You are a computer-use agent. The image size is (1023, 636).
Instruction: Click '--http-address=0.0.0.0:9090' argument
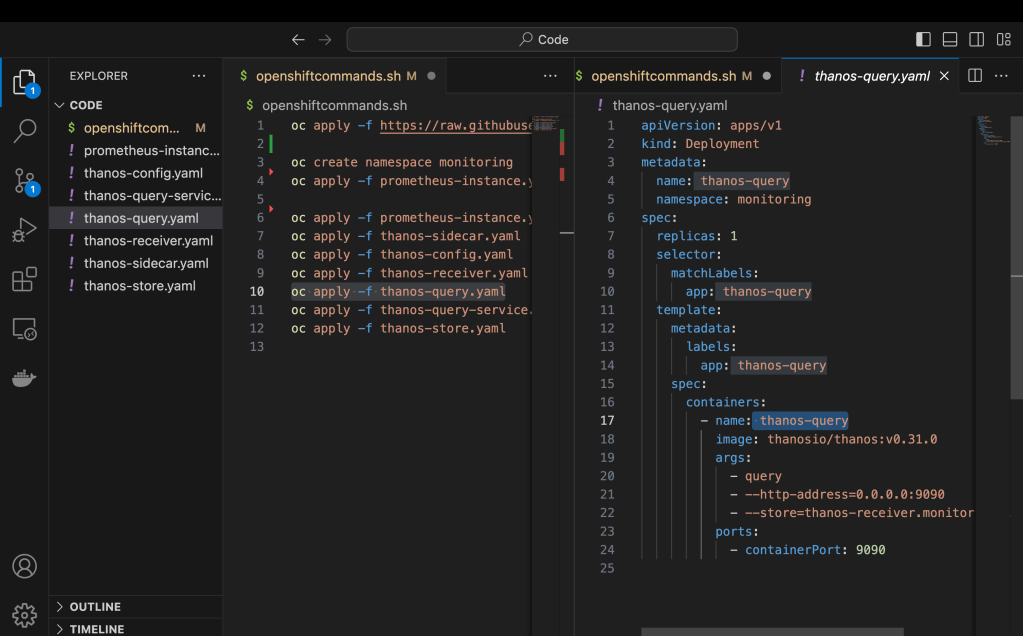[x=845, y=494]
